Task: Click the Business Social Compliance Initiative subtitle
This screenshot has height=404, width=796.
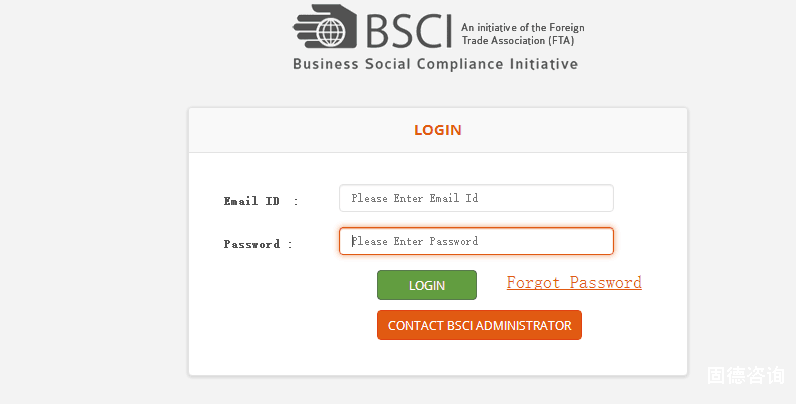Action: (x=435, y=64)
